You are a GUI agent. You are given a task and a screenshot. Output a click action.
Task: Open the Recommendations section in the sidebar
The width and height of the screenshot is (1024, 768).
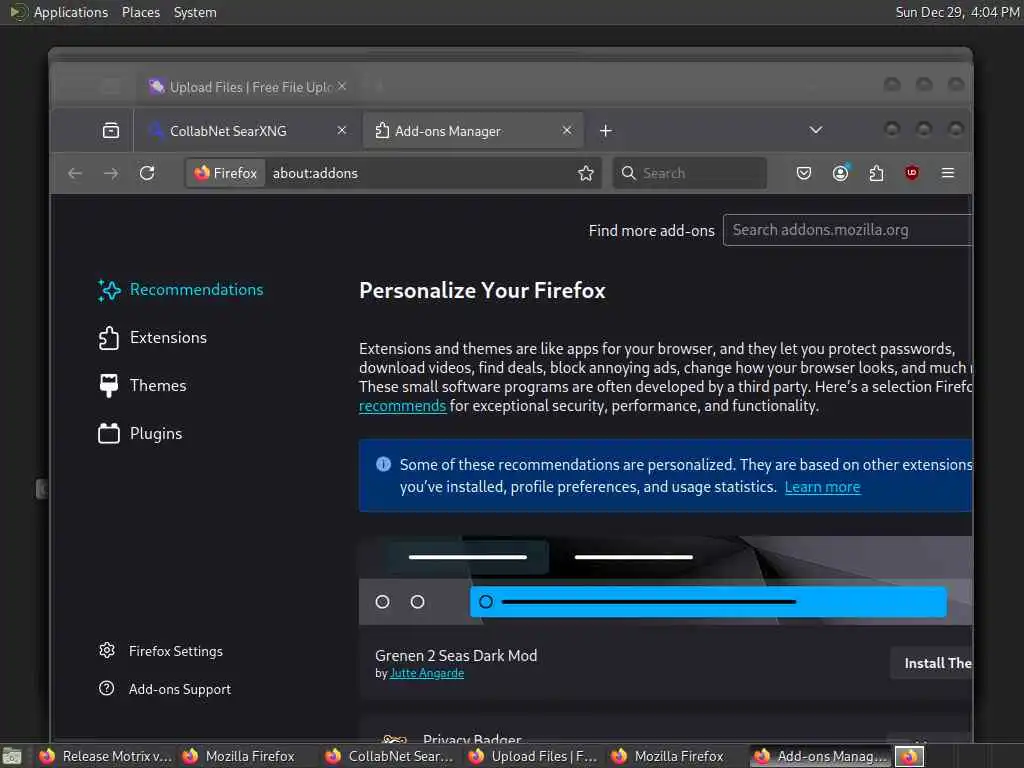coord(180,290)
